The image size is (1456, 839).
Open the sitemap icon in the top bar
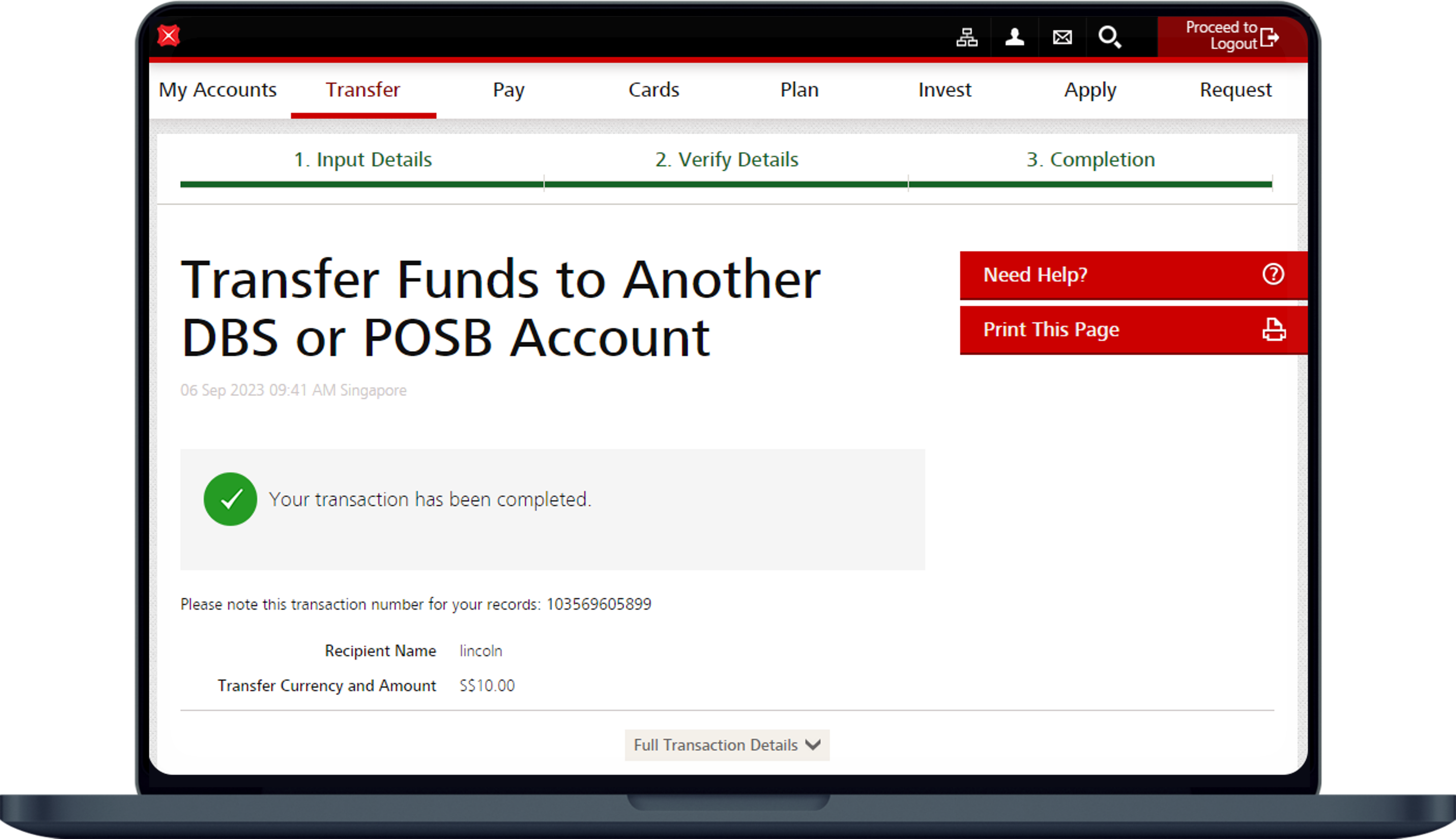tap(967, 37)
